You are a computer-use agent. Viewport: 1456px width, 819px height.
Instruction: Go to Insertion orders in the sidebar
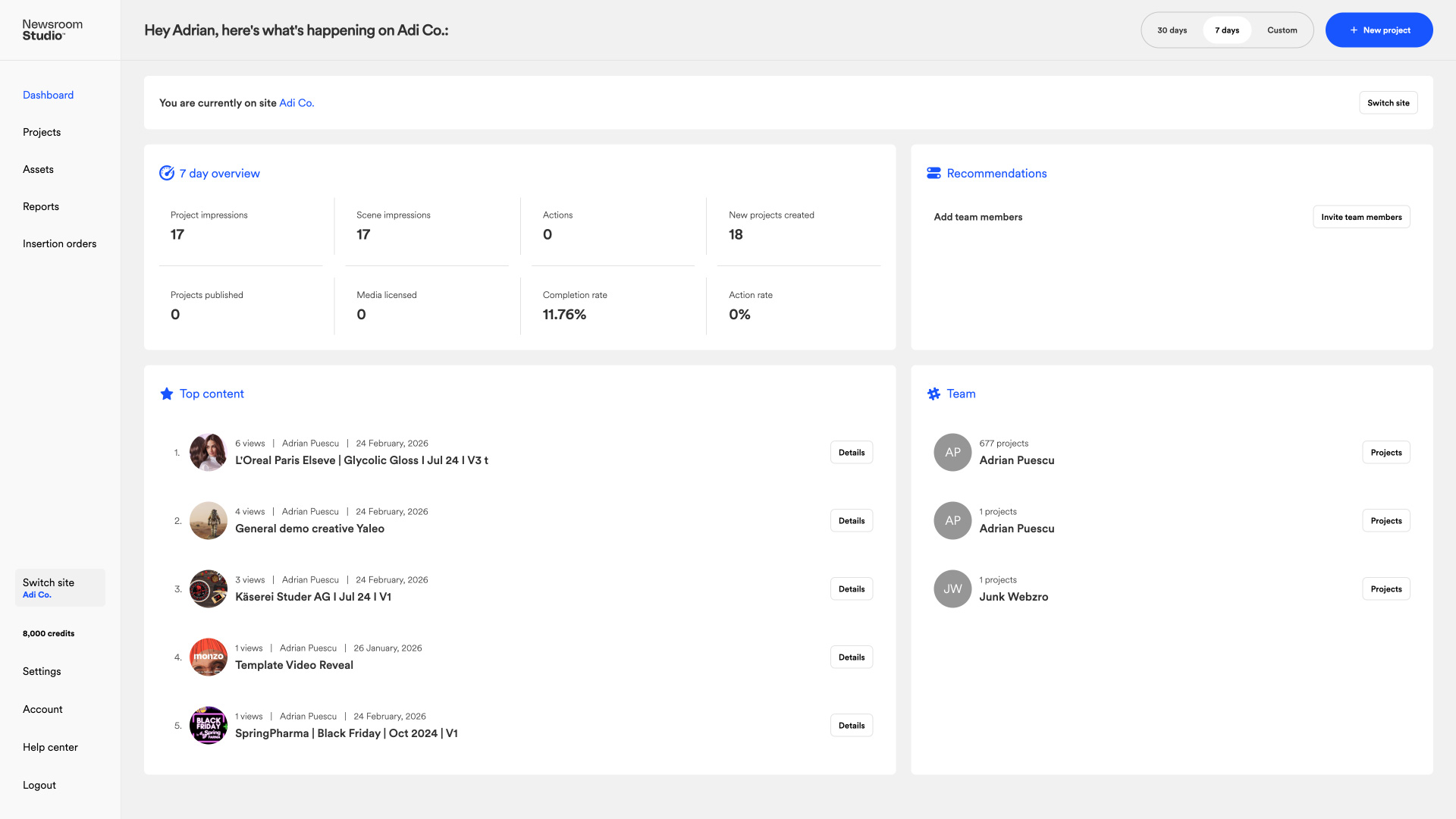[59, 243]
